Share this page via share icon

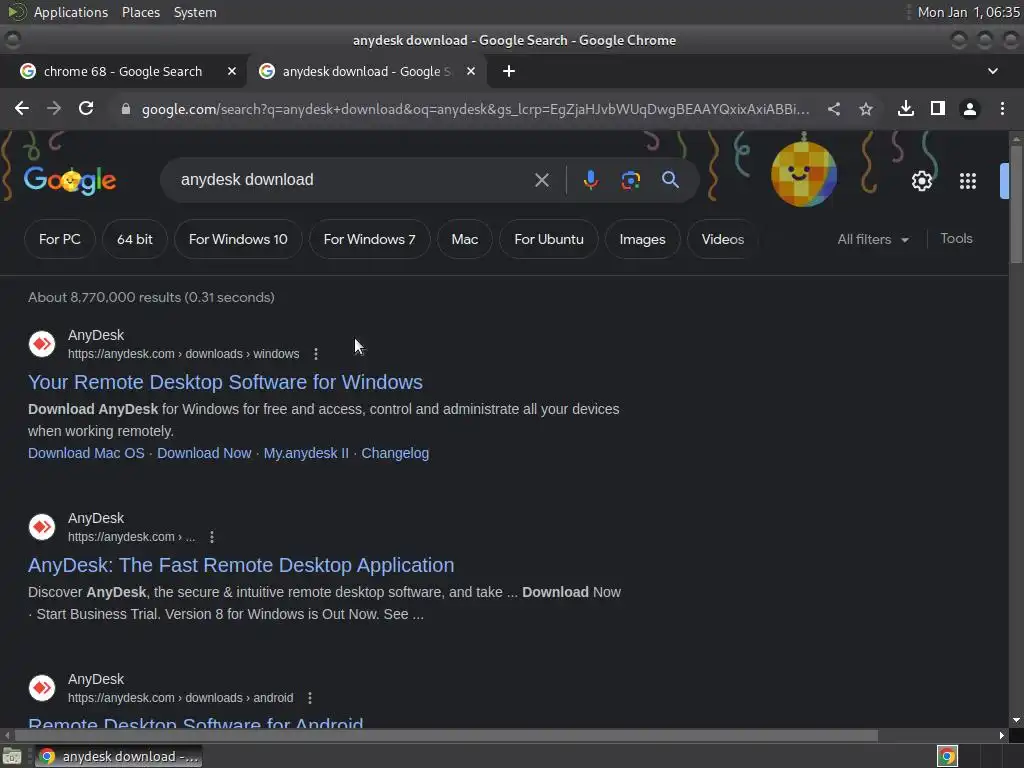[834, 109]
